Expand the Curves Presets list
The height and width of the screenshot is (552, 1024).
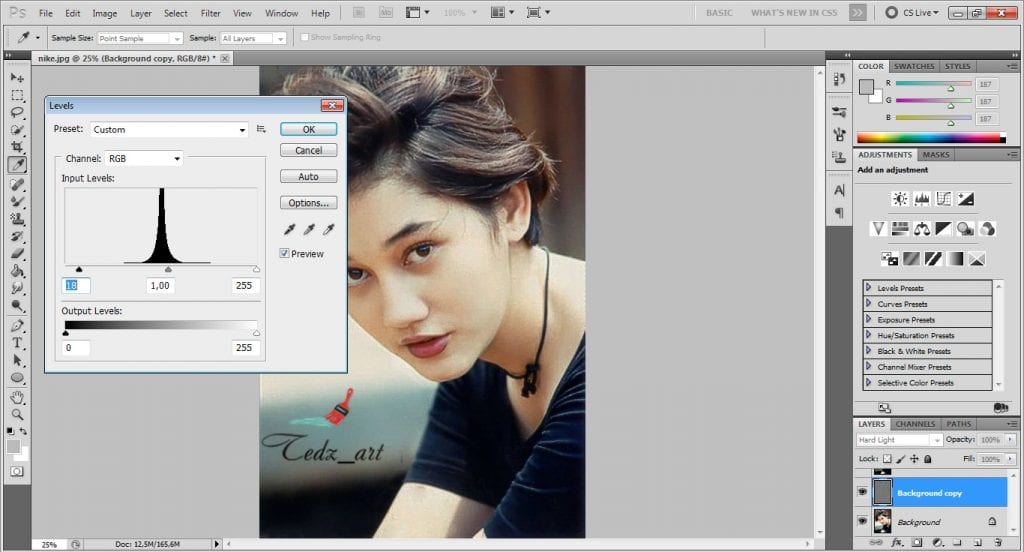[868, 304]
